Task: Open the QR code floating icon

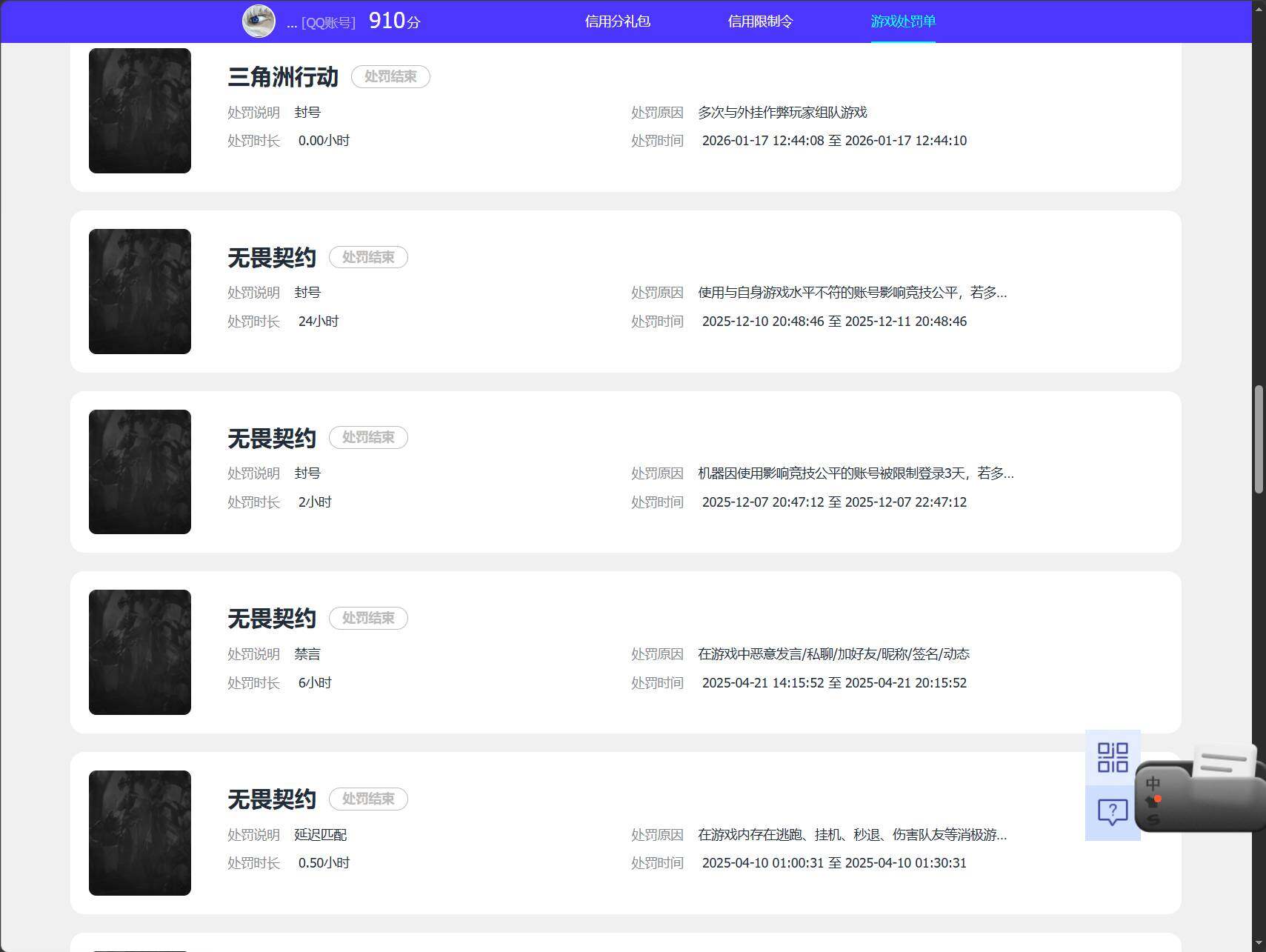Action: pos(1113,757)
